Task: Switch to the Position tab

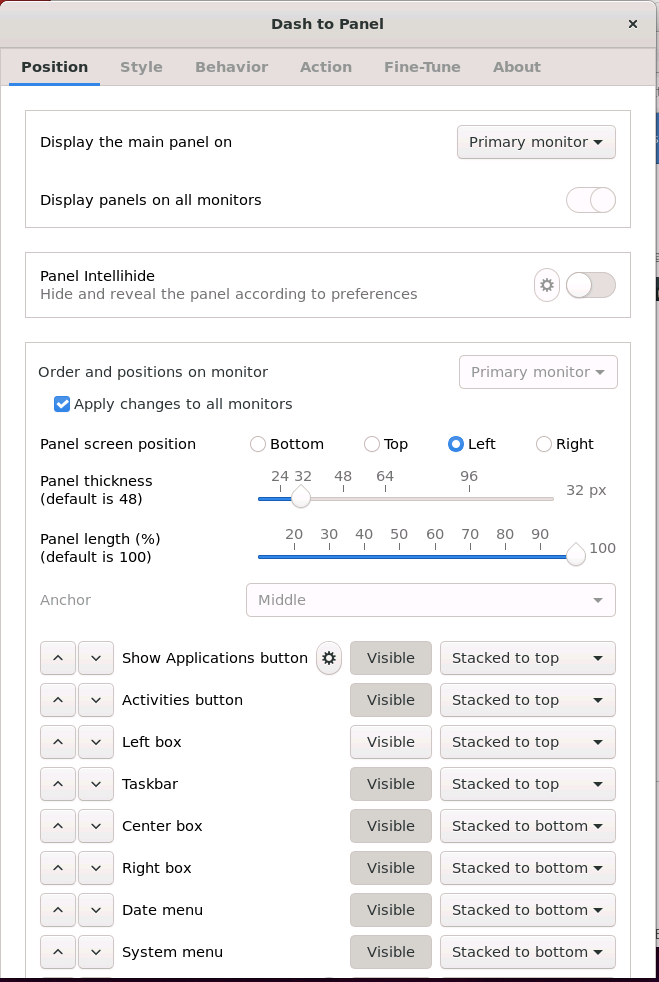Action: pyautogui.click(x=54, y=67)
